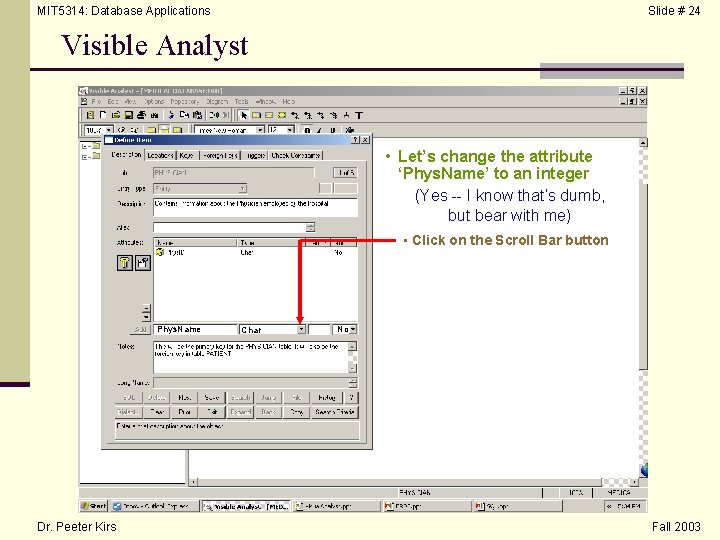The image size is (720, 540).
Task: Click the Open folder toolbar icon
Action: 116,115
